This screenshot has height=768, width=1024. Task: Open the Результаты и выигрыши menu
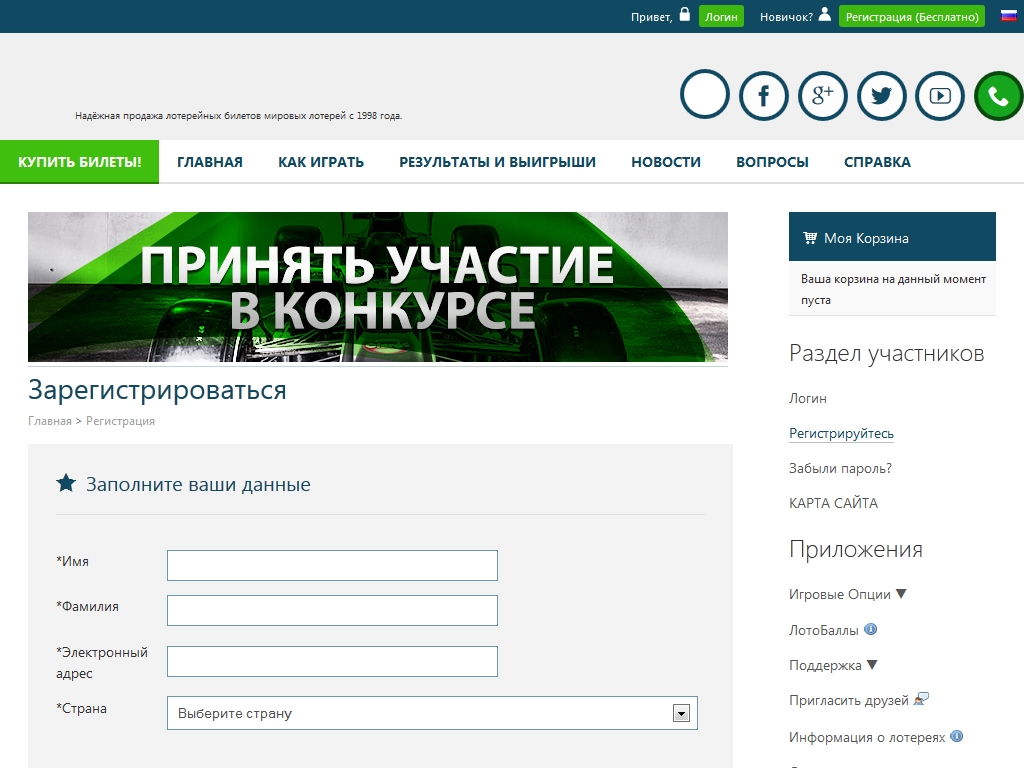[x=497, y=162]
